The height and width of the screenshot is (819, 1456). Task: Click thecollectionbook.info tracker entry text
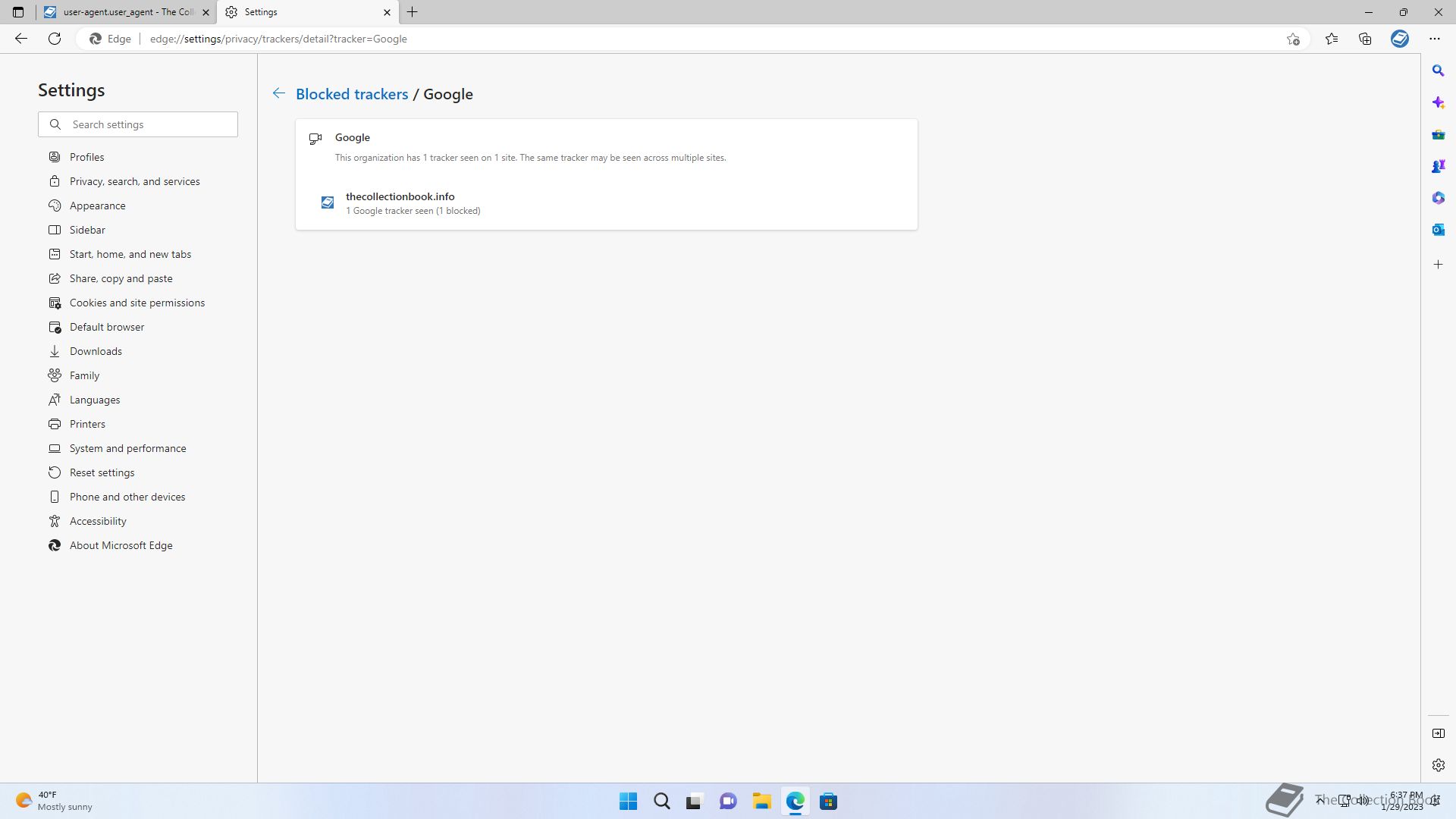(400, 196)
